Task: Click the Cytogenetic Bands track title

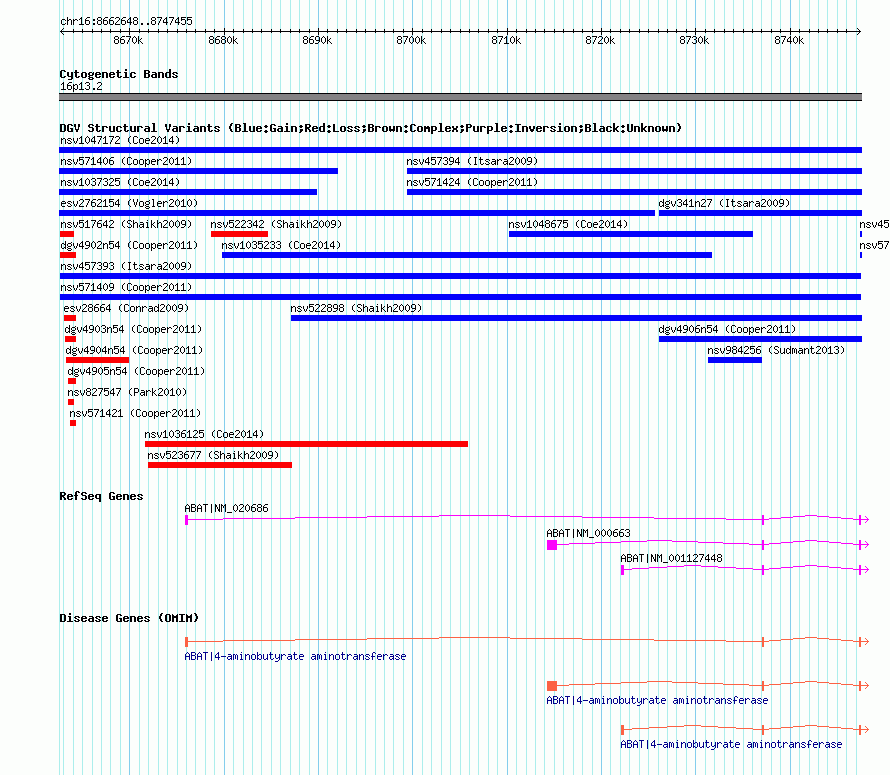Action: point(119,74)
